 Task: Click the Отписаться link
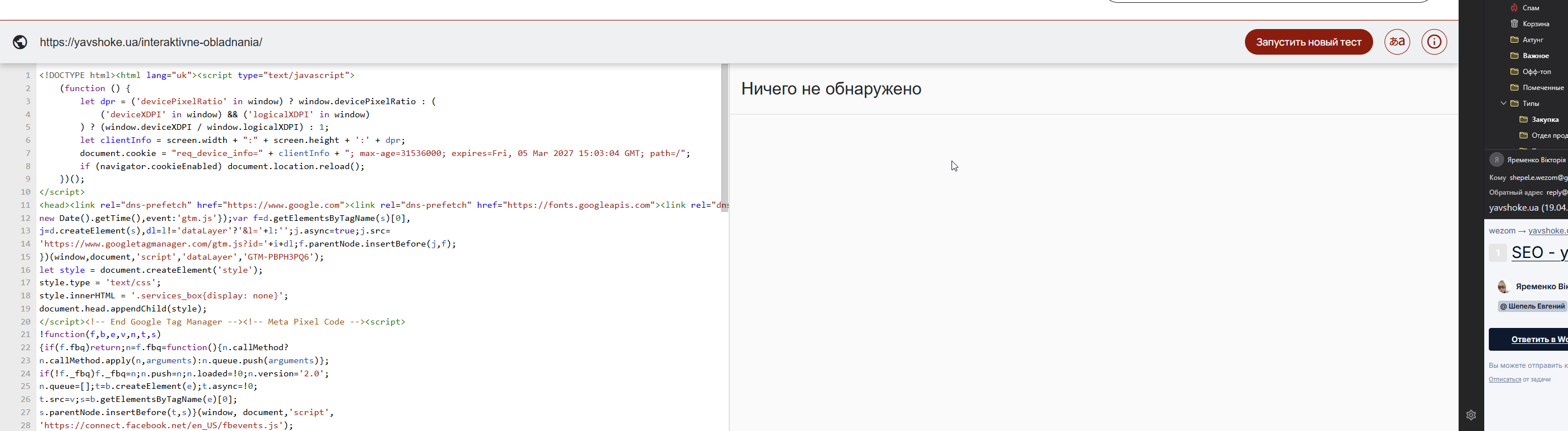(1505, 379)
